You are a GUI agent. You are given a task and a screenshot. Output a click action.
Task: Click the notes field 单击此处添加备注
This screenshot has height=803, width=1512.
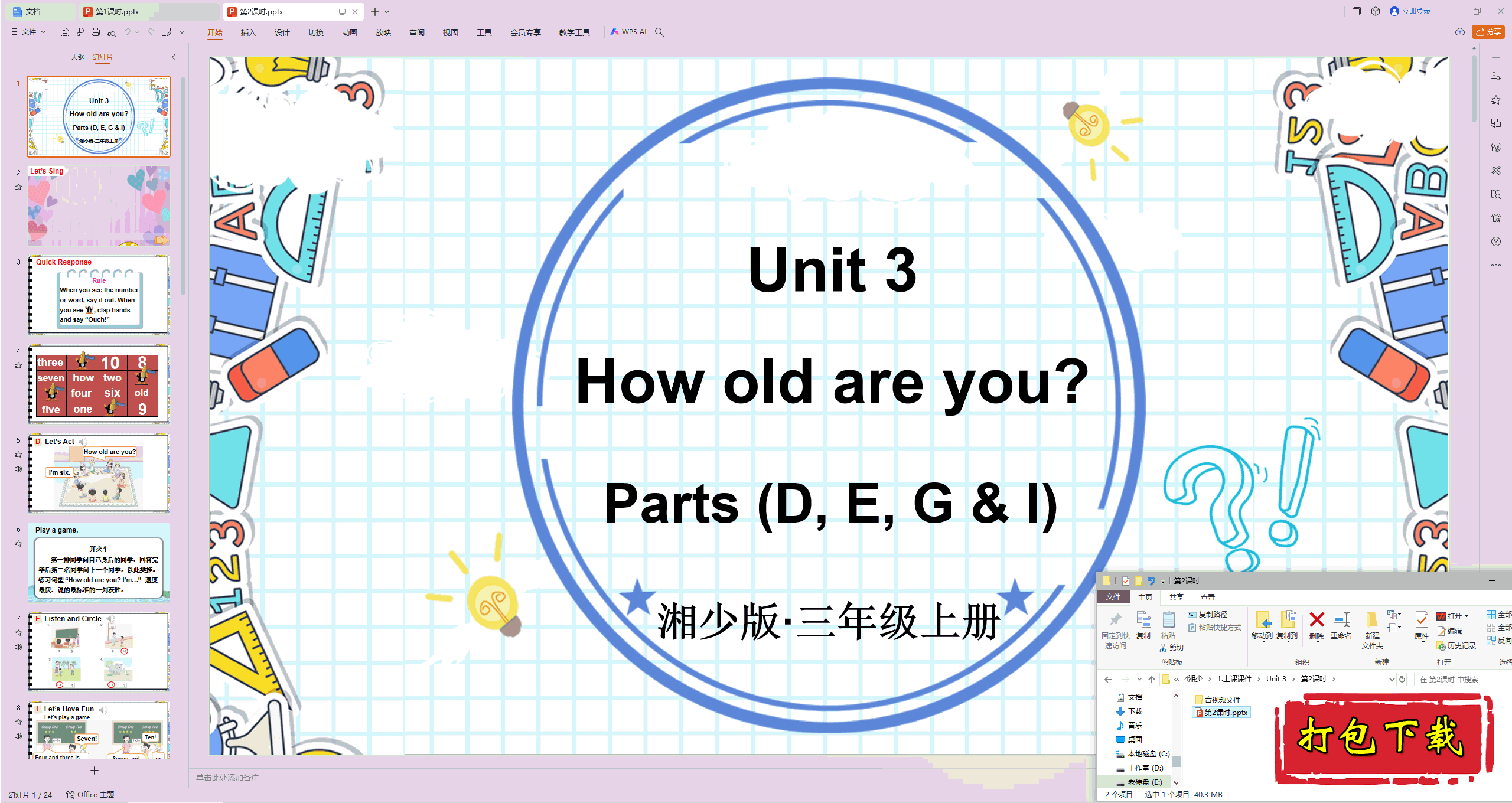(227, 778)
